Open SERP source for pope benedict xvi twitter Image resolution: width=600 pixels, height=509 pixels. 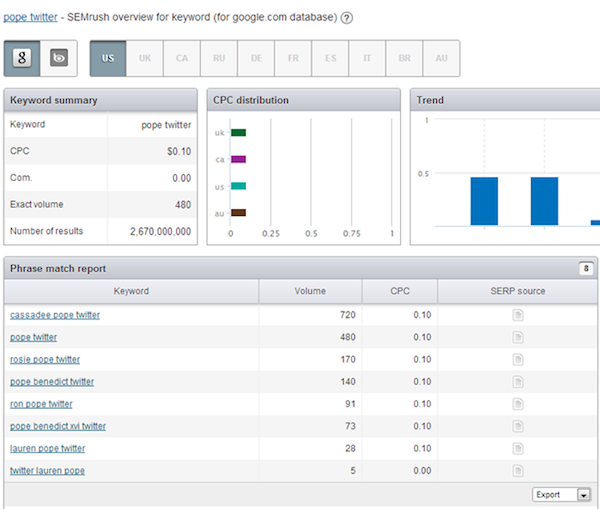pos(518,426)
